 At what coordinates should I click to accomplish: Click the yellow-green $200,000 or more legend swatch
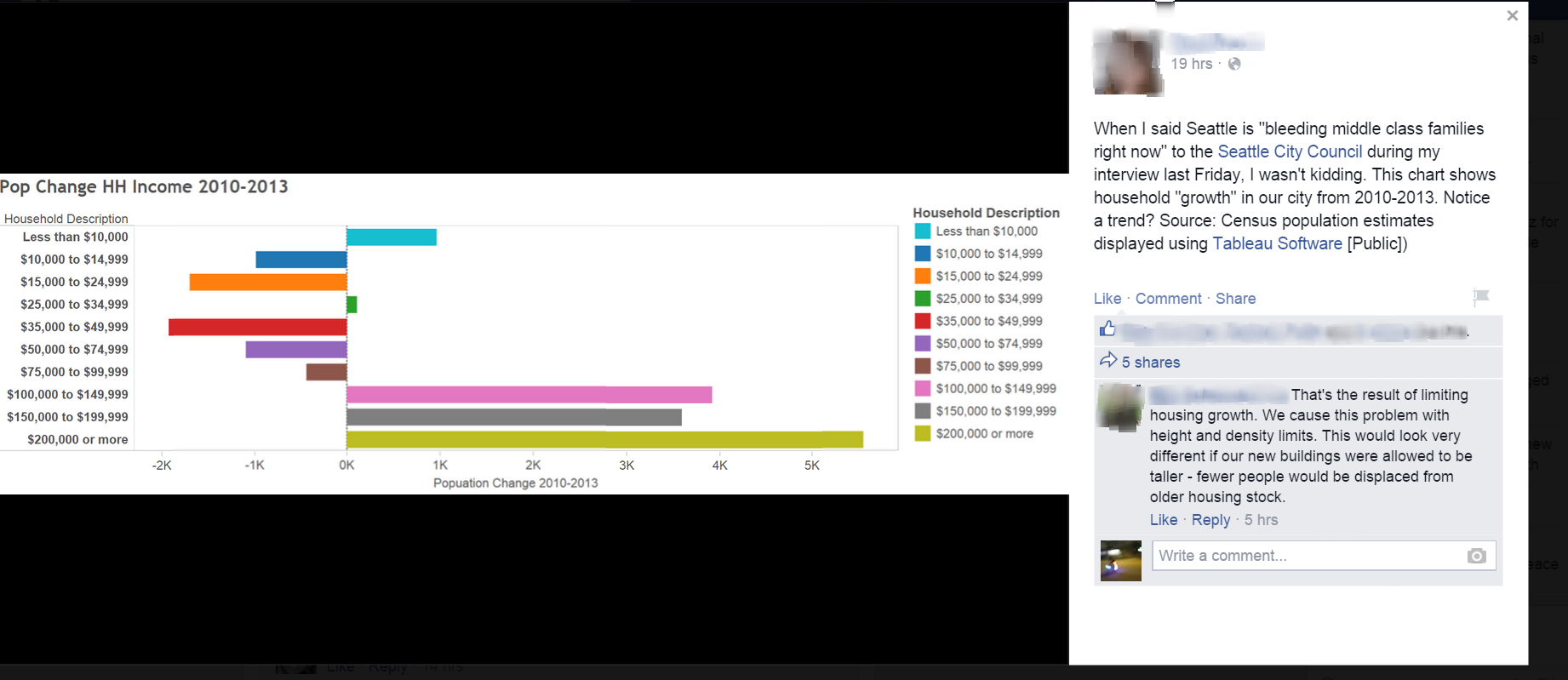922,433
